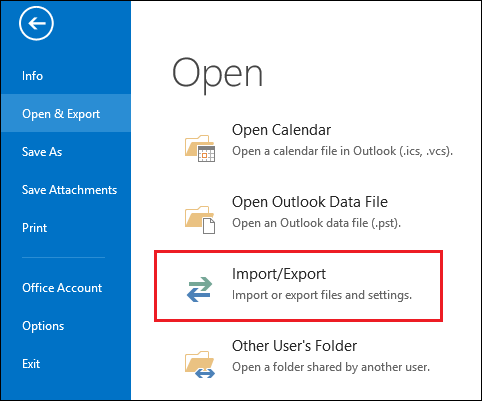
Task: Click 'Import or export files and settings' description
Action: 322,295
